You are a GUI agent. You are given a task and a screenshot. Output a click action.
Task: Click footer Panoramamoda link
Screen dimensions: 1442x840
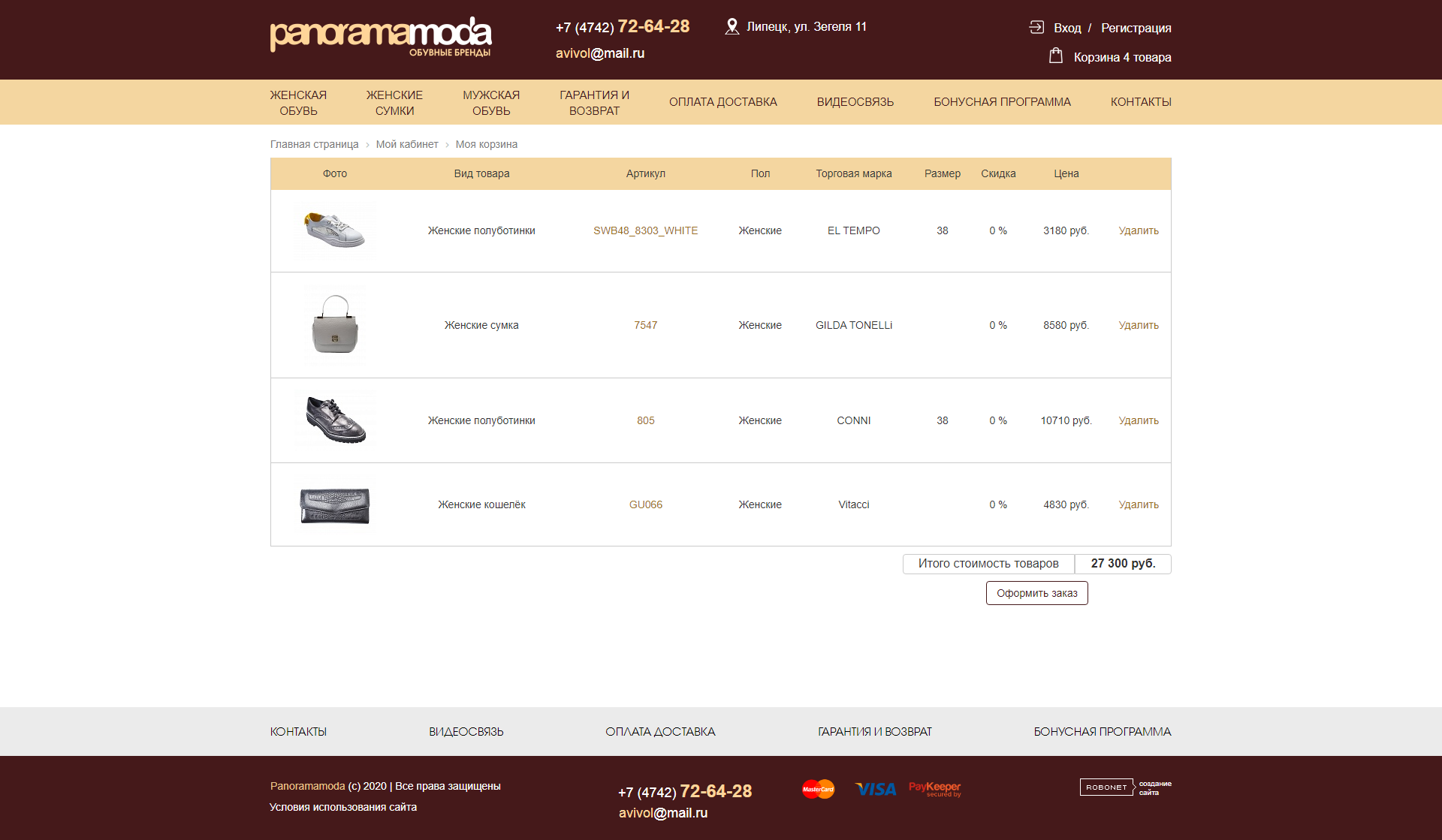307,786
